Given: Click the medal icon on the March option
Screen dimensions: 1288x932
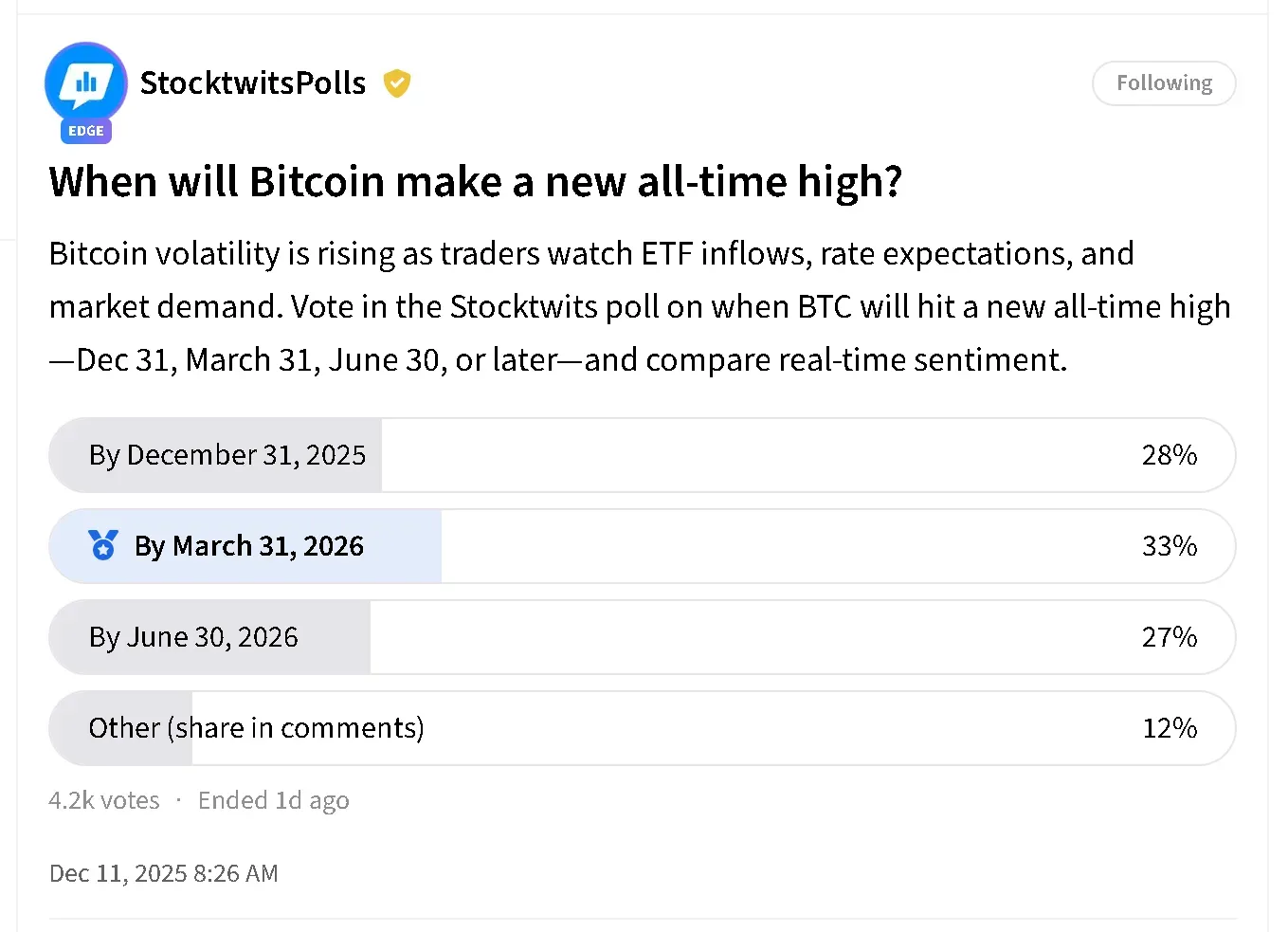Looking at the screenshot, I should tap(103, 545).
